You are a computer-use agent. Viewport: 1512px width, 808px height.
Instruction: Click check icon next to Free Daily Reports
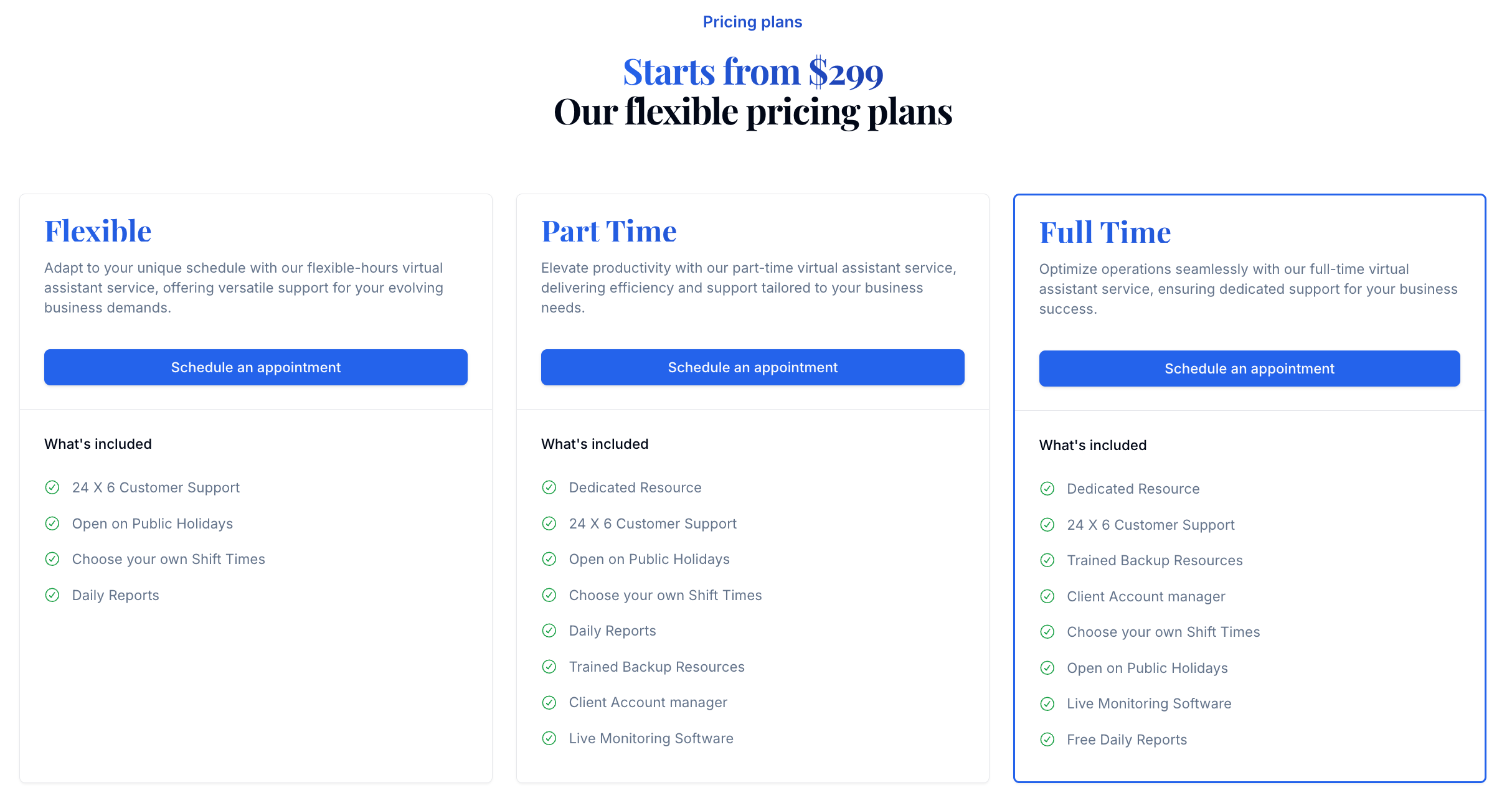pyautogui.click(x=1047, y=740)
